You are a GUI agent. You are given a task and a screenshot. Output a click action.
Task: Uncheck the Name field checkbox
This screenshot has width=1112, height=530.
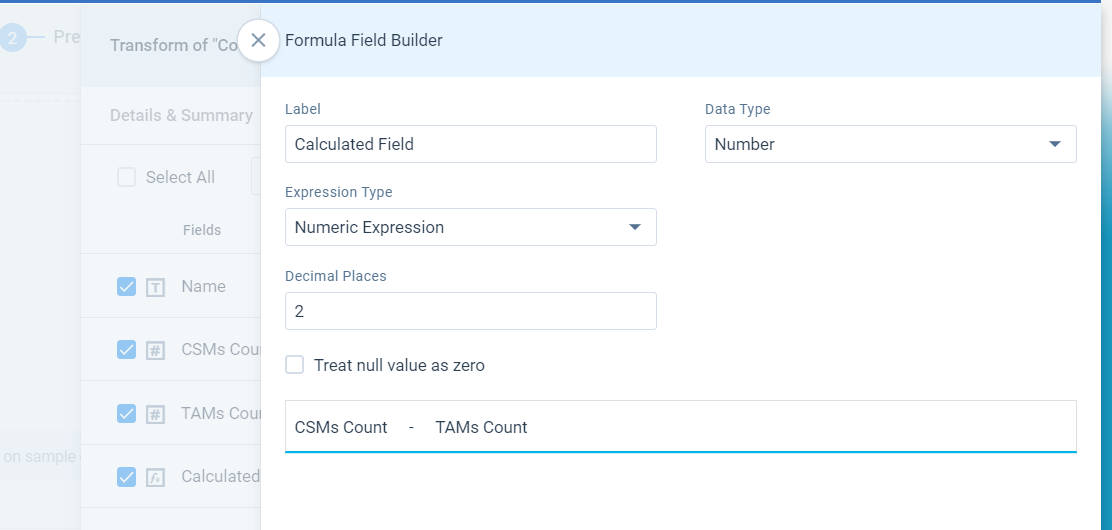126,287
